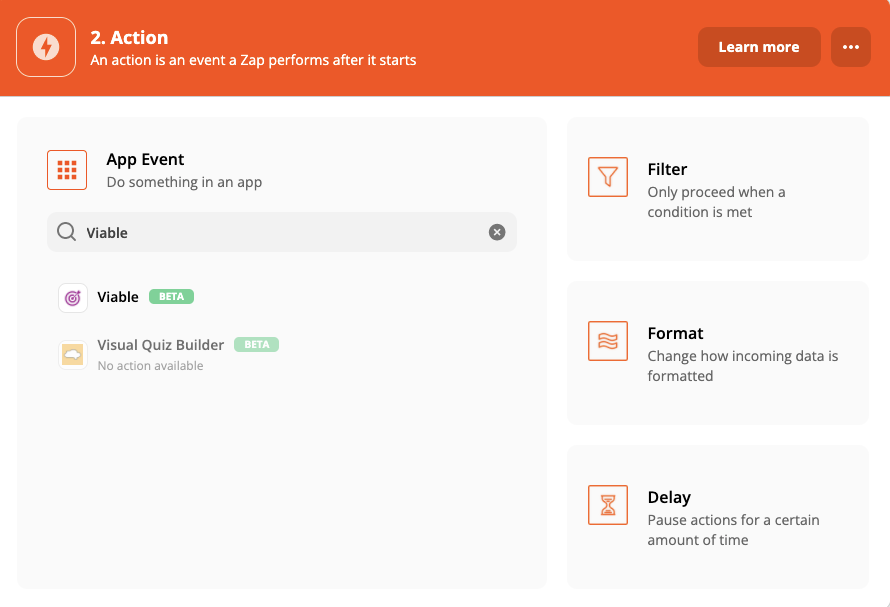Click the Visual Quiz Builder cloud icon
890x607 pixels.
(x=73, y=355)
